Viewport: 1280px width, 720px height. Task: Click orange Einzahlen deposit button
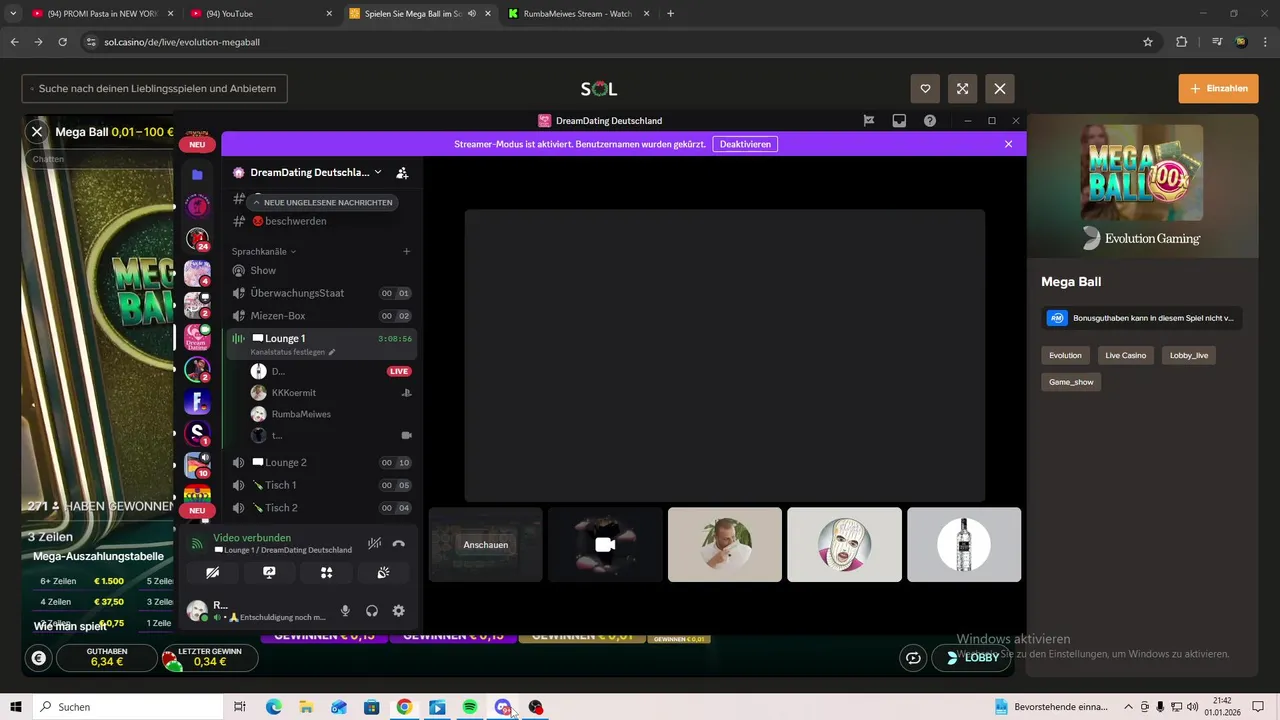(1220, 88)
